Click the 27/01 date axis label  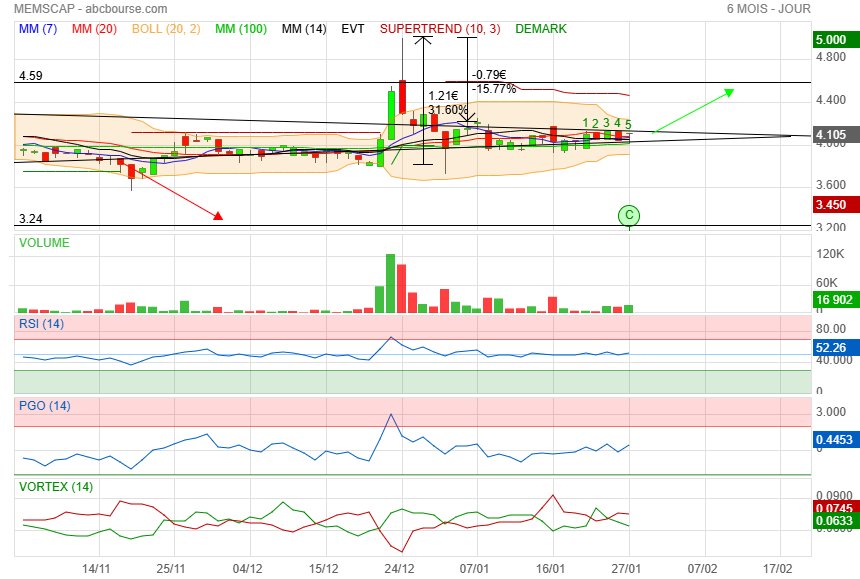point(626,569)
